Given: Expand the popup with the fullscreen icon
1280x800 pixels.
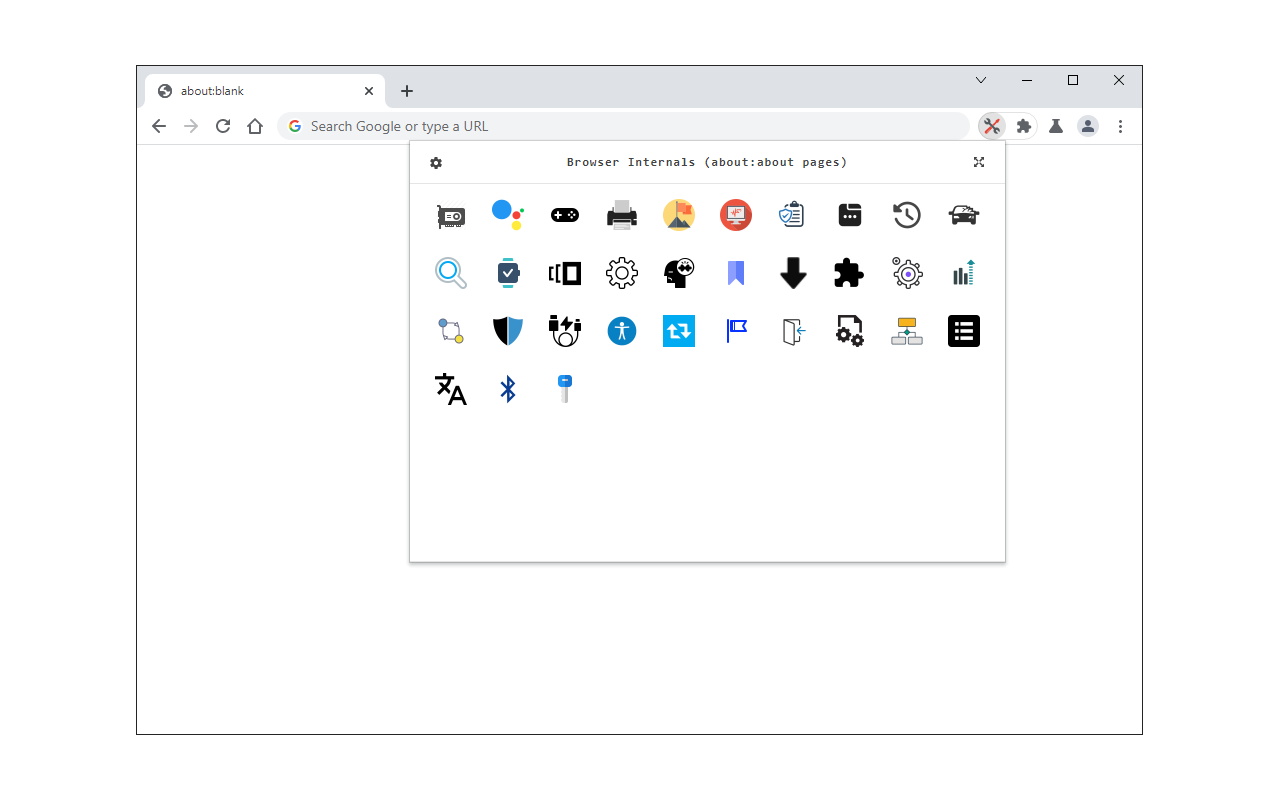Looking at the screenshot, I should (978, 162).
